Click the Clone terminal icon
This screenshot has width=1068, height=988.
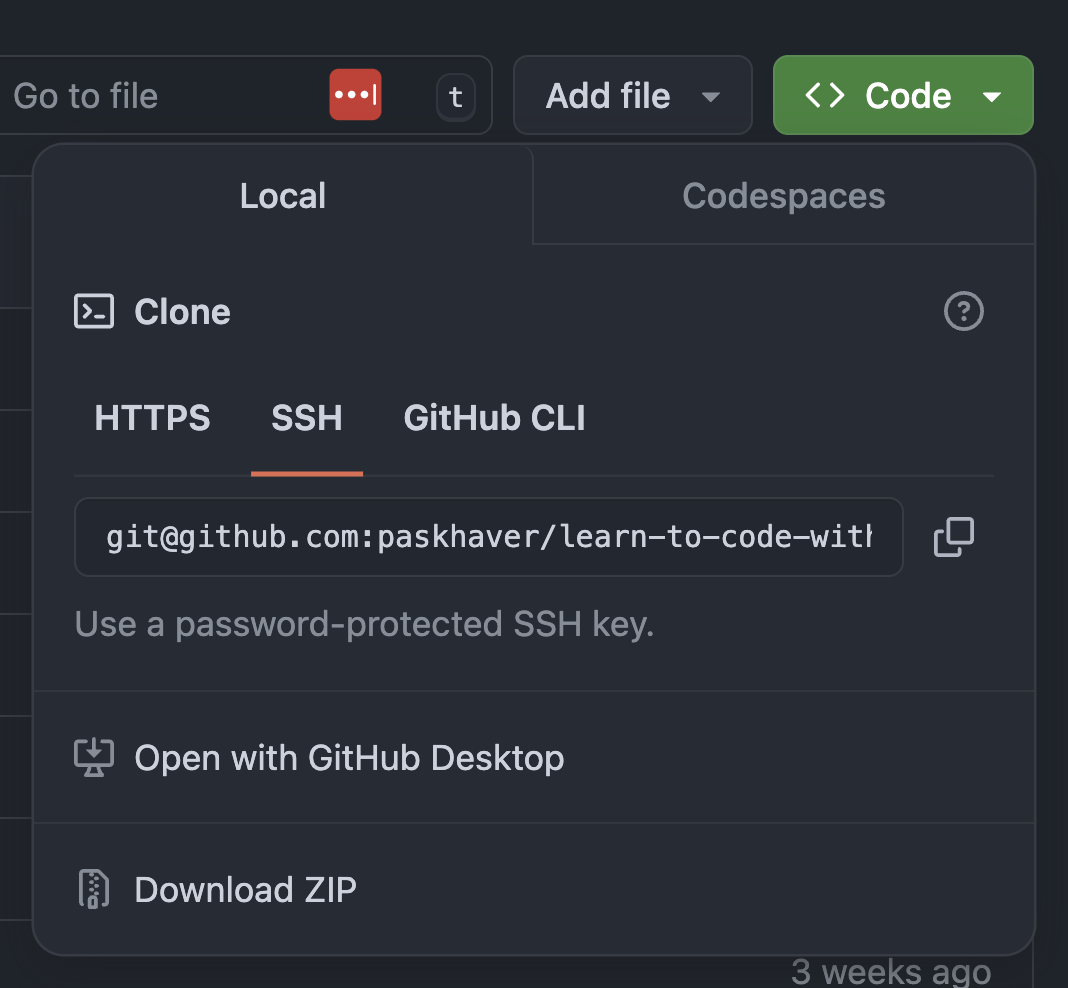pos(94,311)
